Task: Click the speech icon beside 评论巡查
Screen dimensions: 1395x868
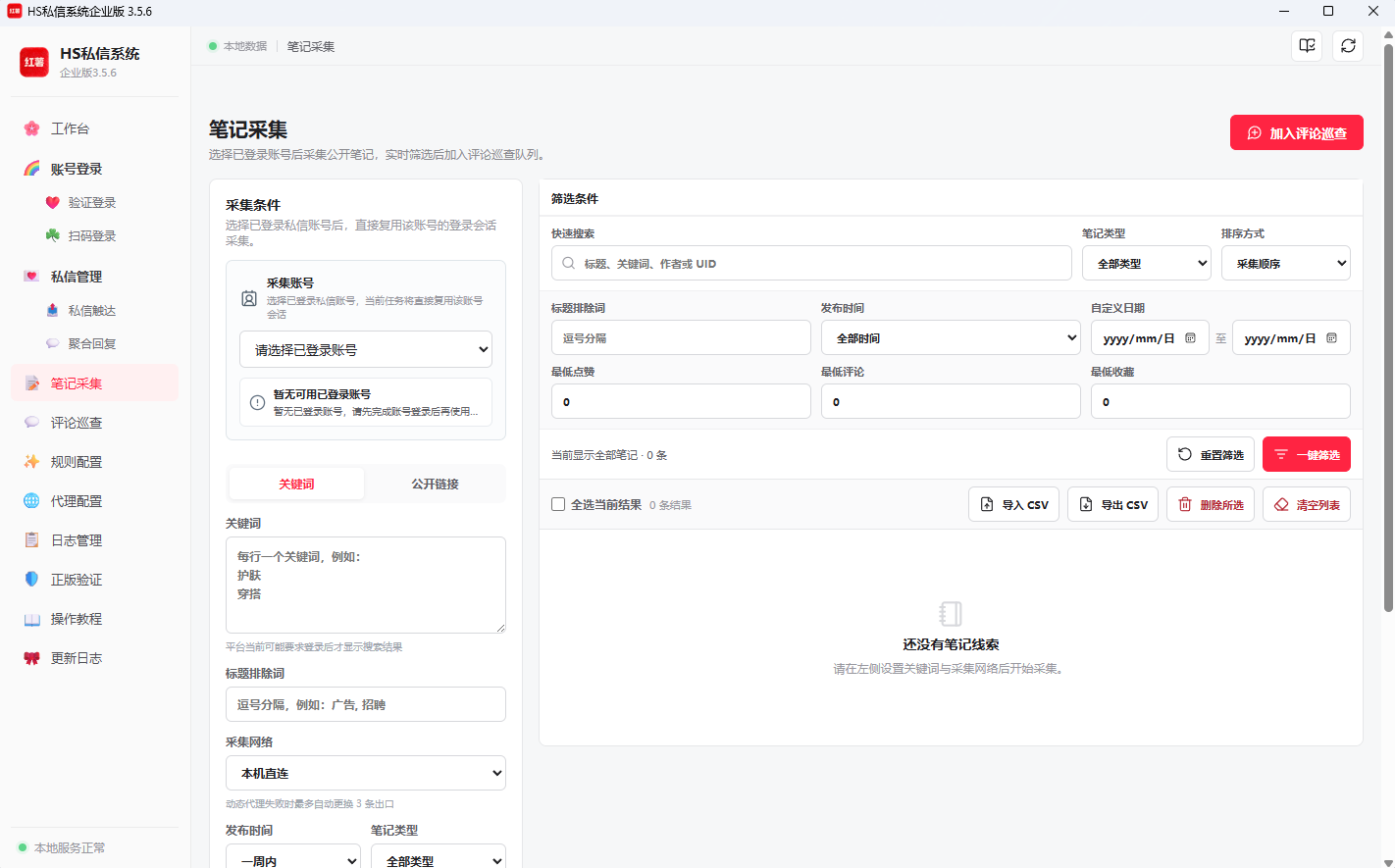Action: [x=31, y=423]
